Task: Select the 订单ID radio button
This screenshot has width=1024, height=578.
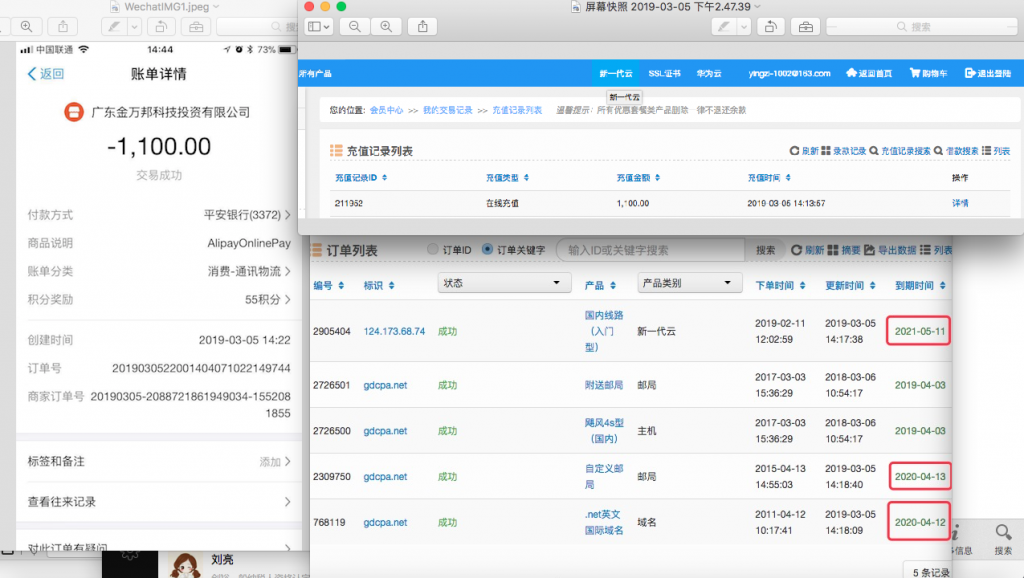Action: (433, 250)
